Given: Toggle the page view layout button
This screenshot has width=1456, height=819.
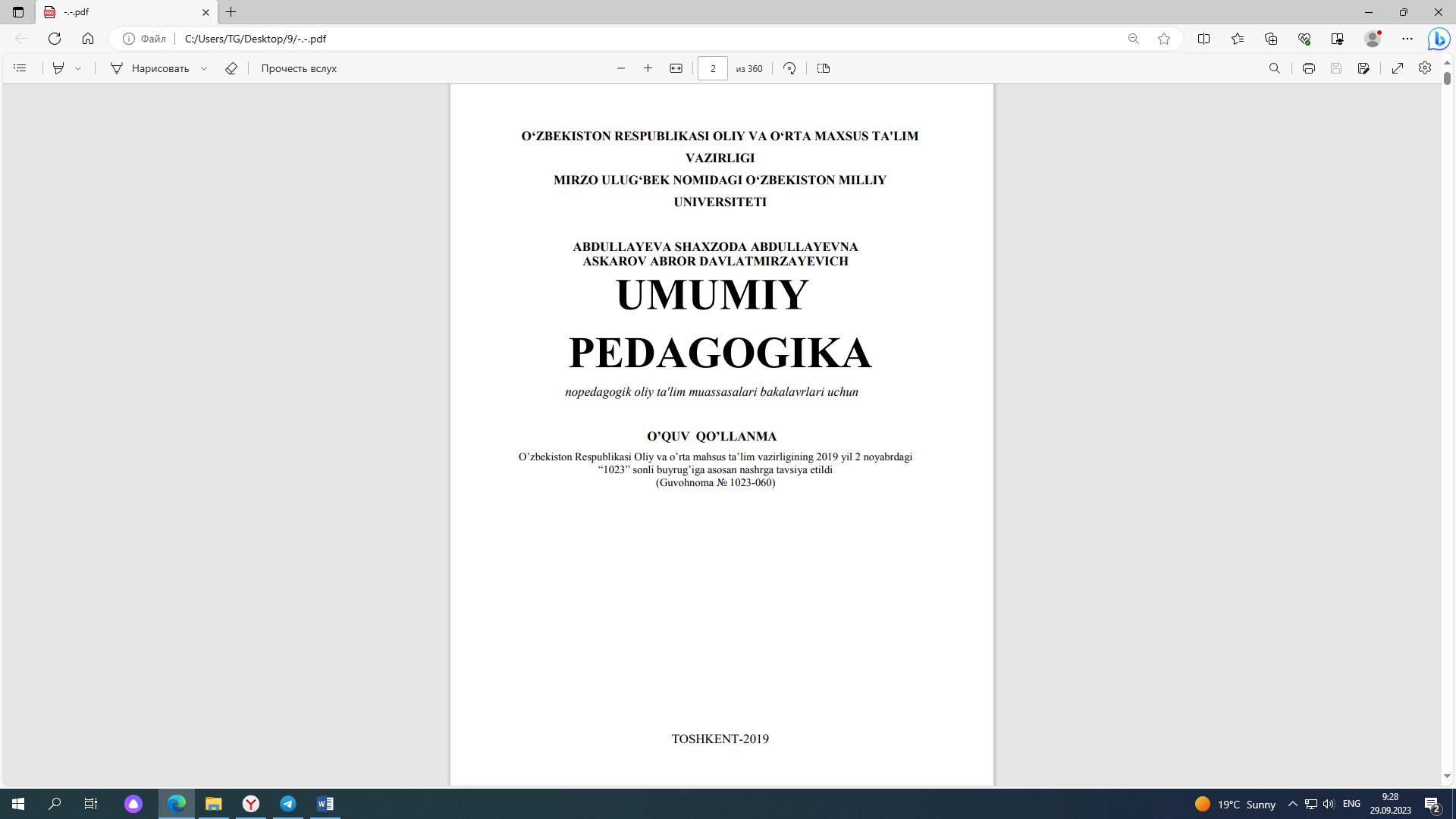Looking at the screenshot, I should pos(824,68).
